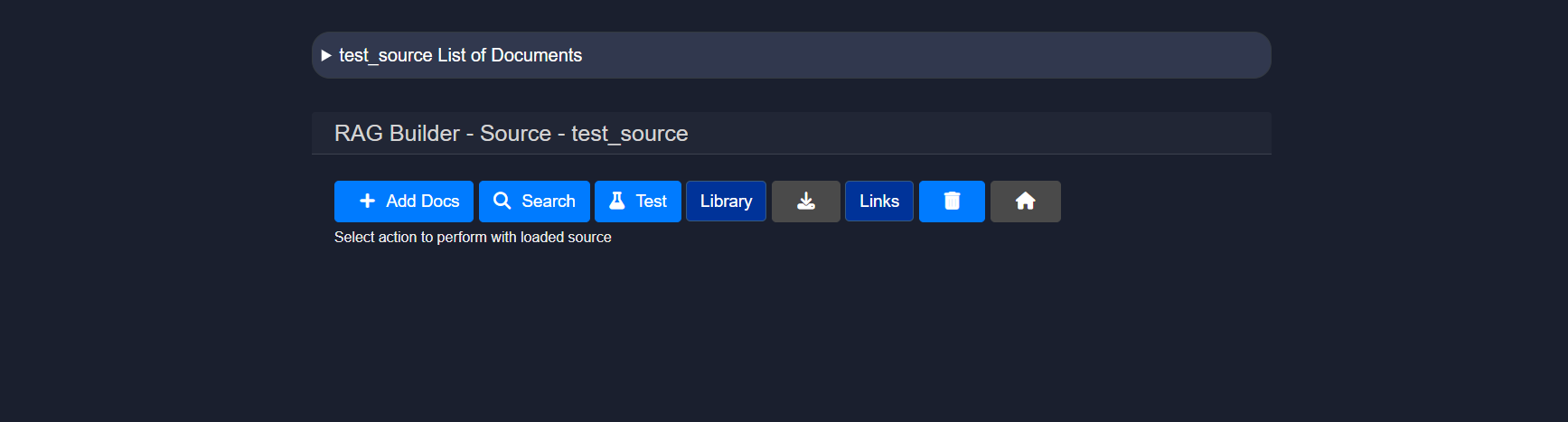Click the 'RAG Builder - Source' heading
The height and width of the screenshot is (422, 1568).
tap(442, 134)
